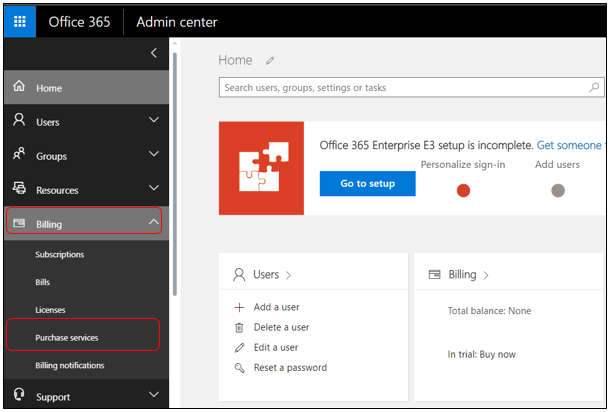The height and width of the screenshot is (412, 611).
Task: Click the Users card person icon
Action: click(x=239, y=275)
